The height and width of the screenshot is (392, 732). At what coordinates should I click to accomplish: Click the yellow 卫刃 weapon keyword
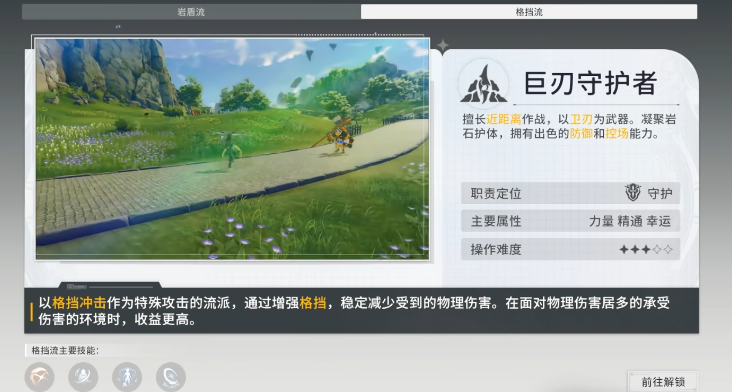[581, 119]
